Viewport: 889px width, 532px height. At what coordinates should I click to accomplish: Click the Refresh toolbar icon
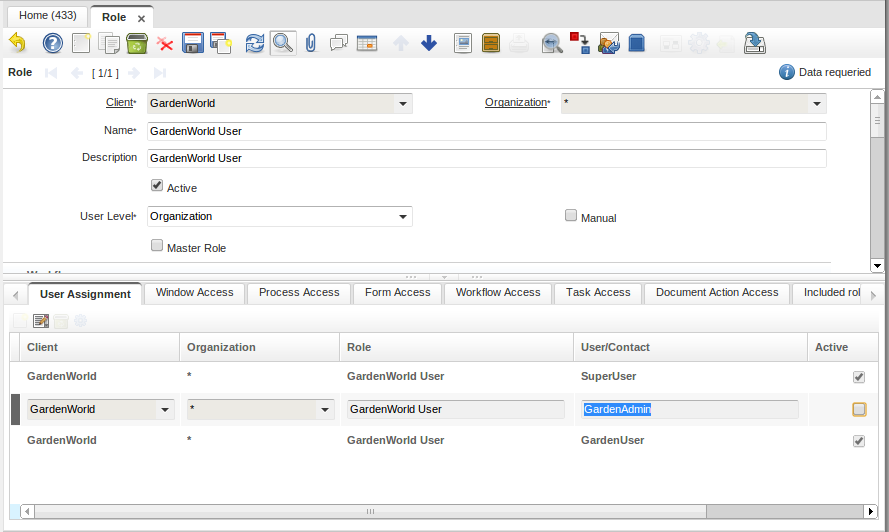(255, 43)
